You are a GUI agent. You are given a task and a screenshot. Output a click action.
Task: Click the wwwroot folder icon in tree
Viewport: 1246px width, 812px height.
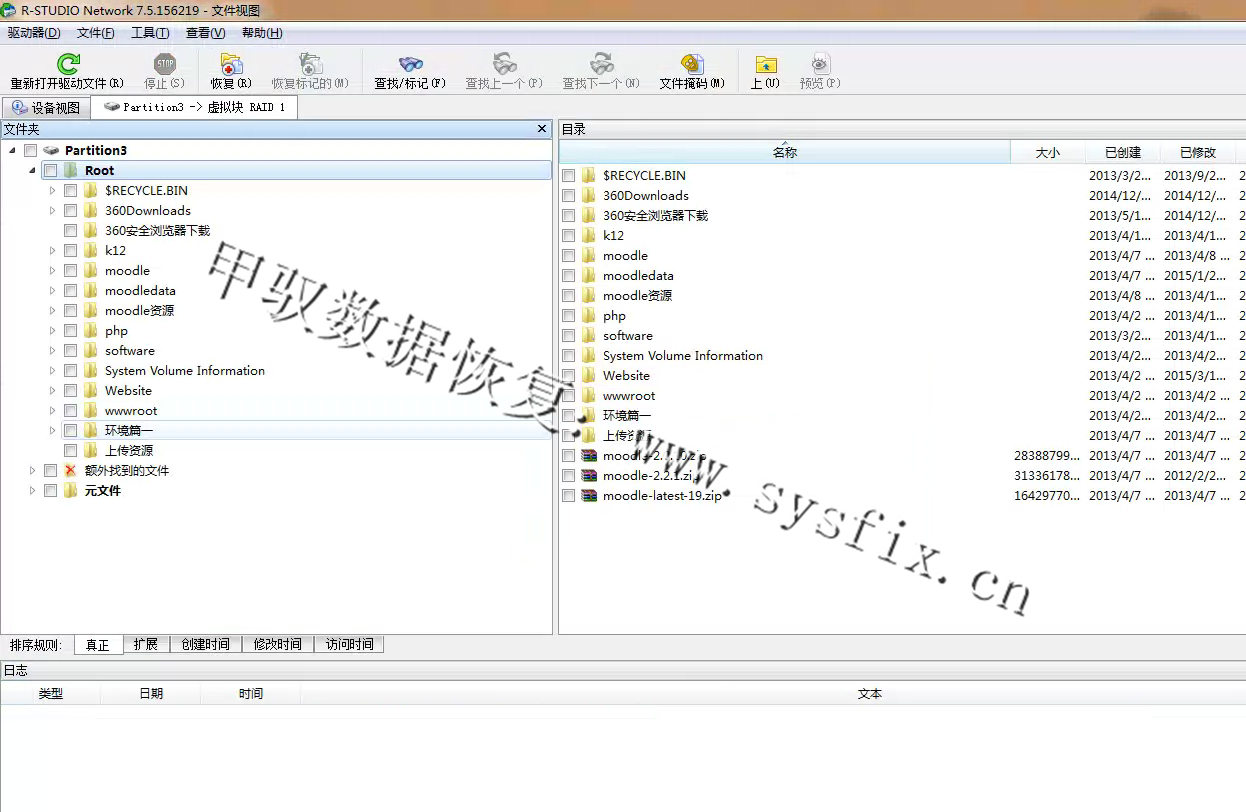coord(90,410)
